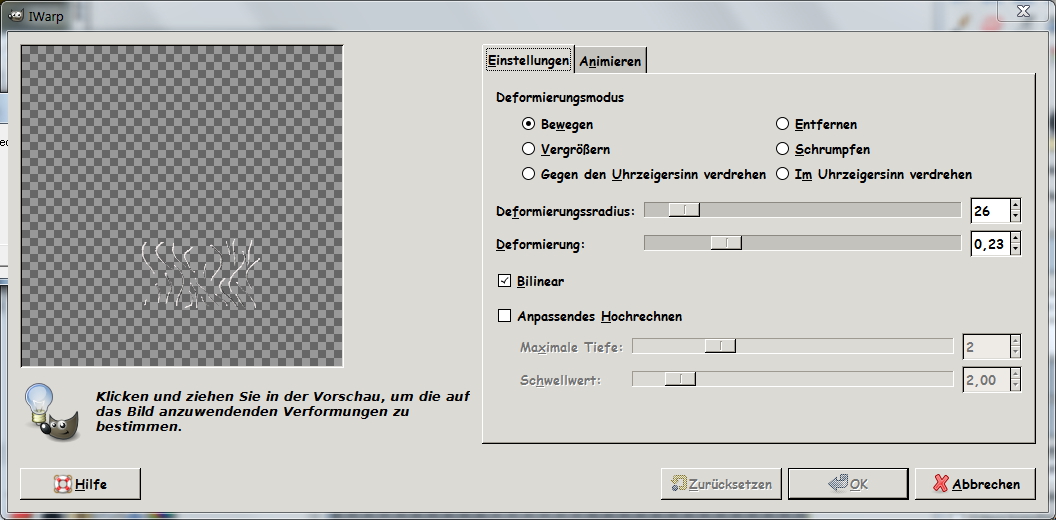The image size is (1056, 520).
Task: Increase Deformierung with the up arrow
Action: (x=1016, y=238)
